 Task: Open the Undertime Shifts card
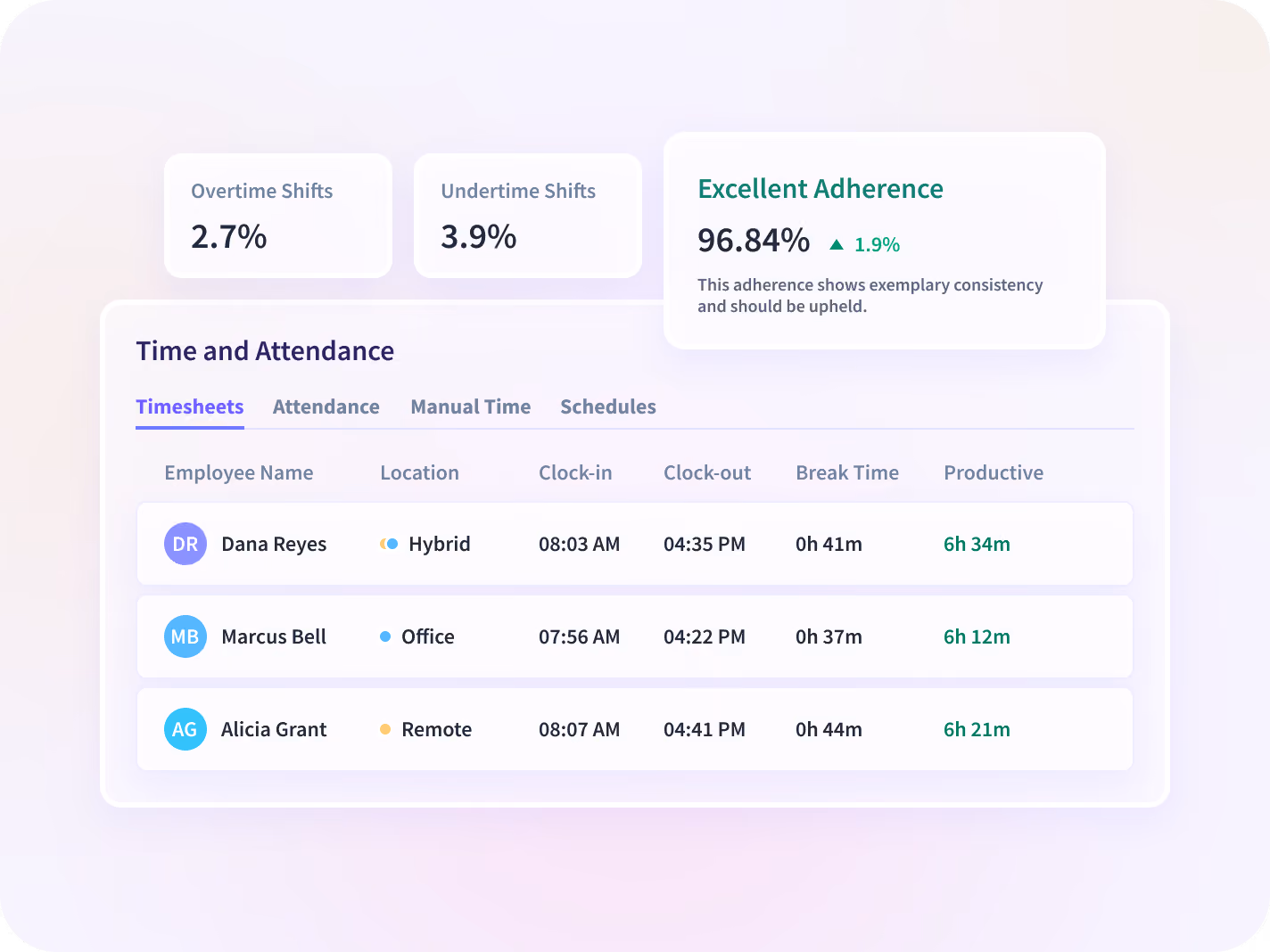(x=528, y=216)
